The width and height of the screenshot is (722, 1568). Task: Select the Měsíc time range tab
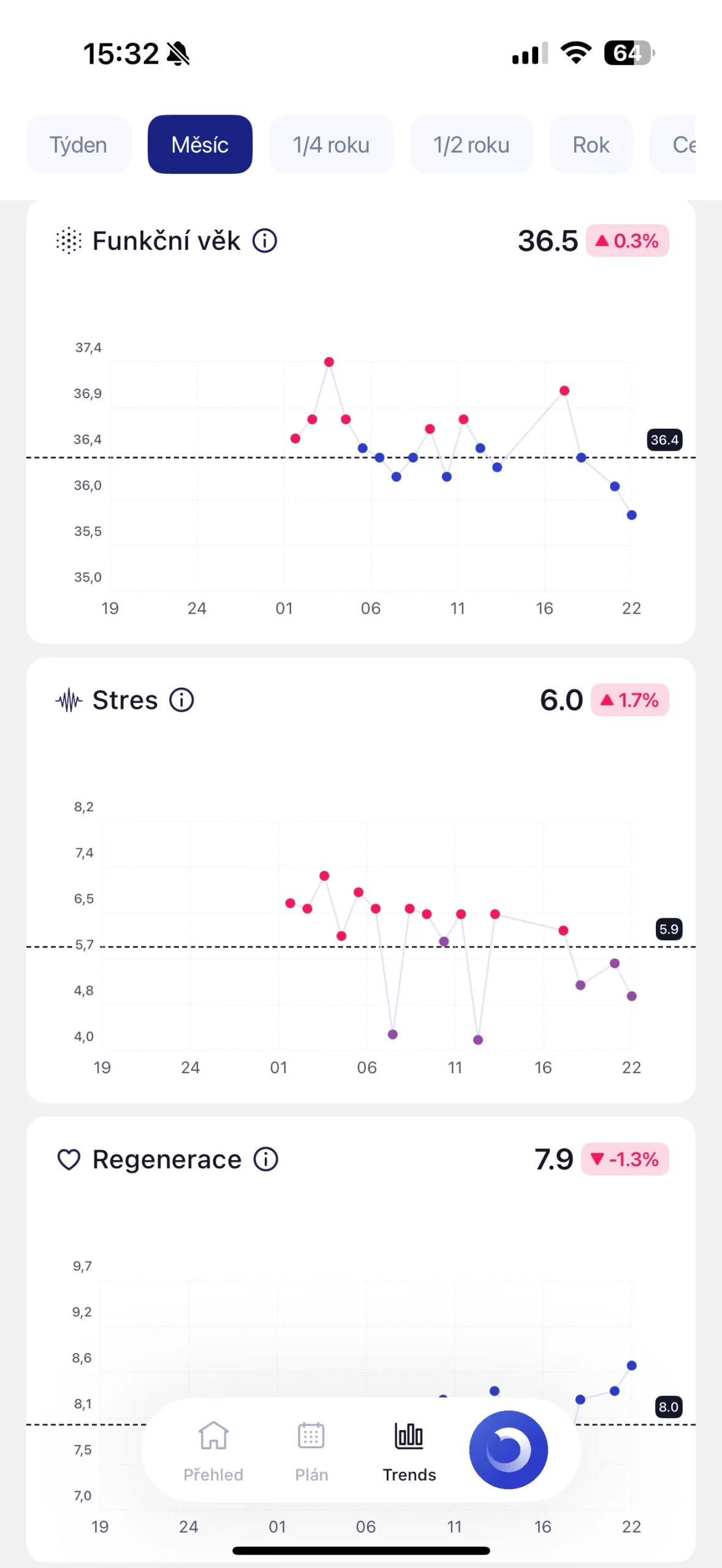point(200,145)
